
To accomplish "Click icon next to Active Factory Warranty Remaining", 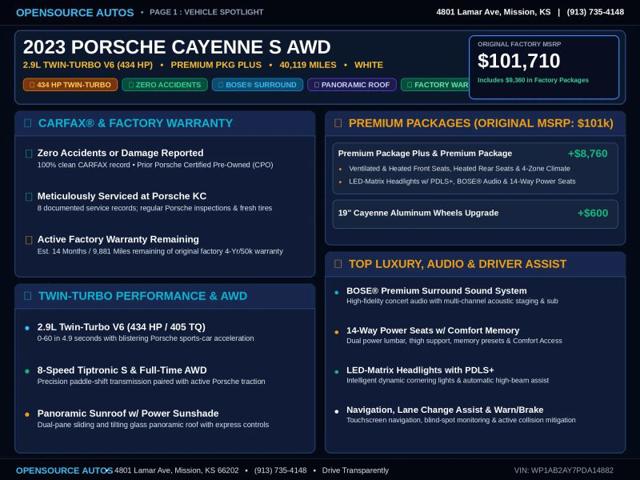I will click(x=29, y=240).
